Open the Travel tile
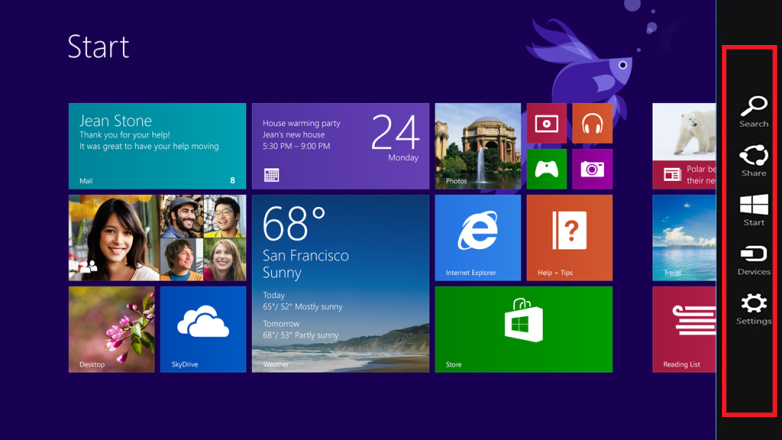 coord(684,238)
